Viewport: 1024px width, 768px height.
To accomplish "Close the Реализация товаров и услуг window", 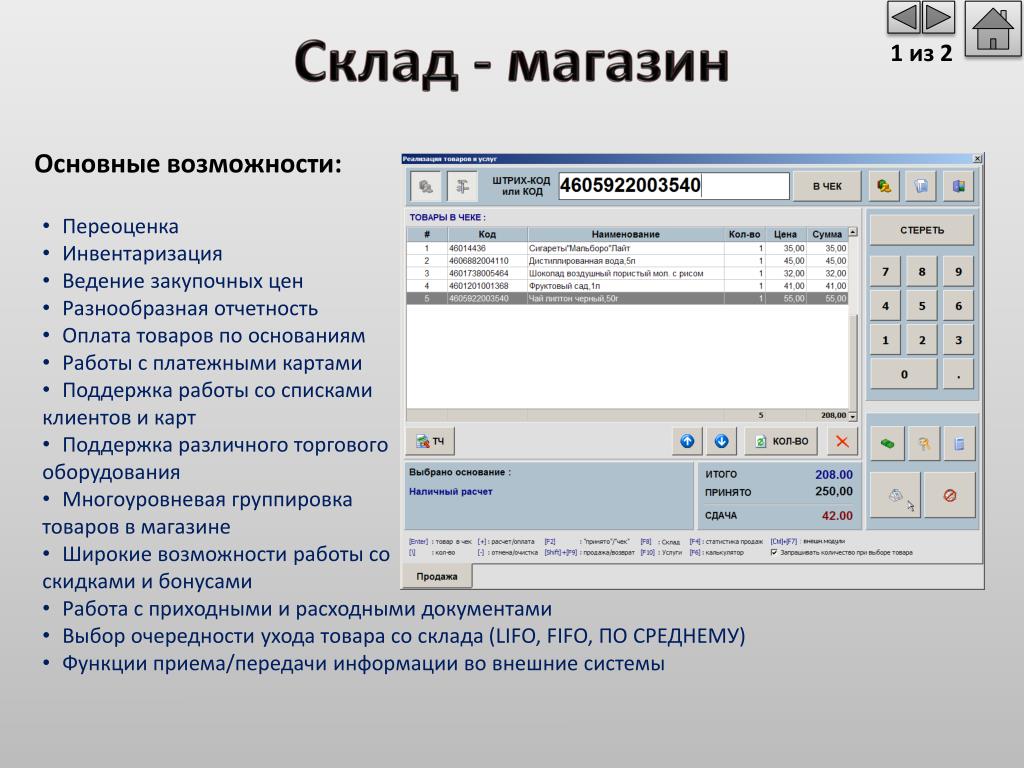I will pyautogui.click(x=977, y=159).
